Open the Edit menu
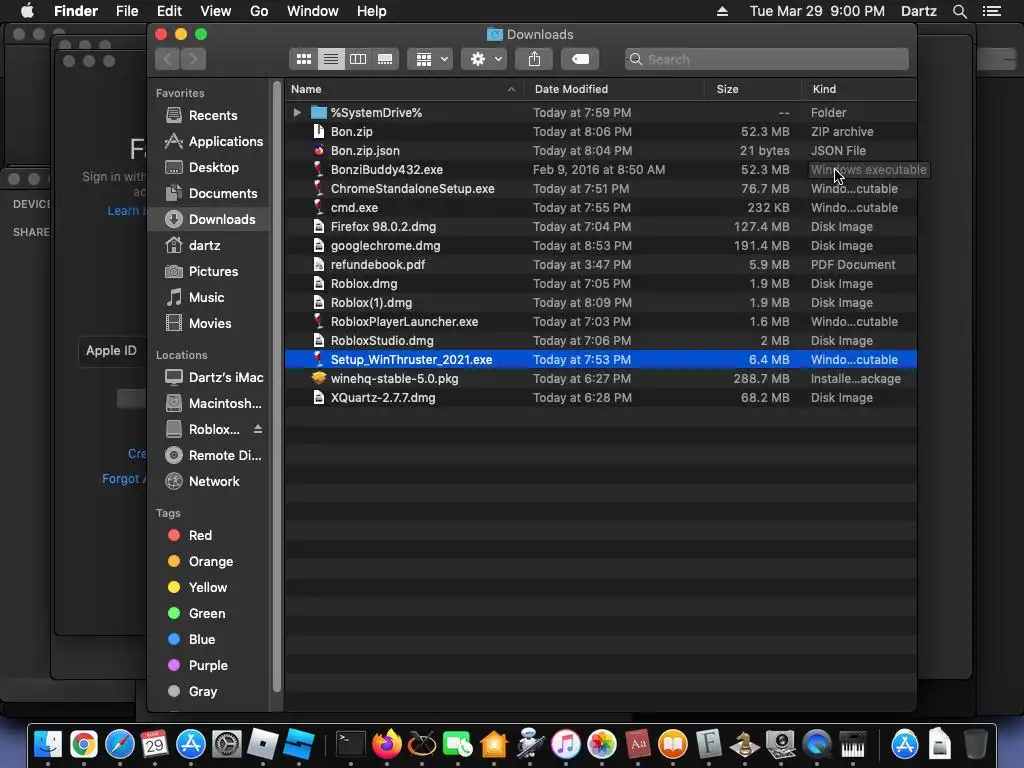 [169, 11]
